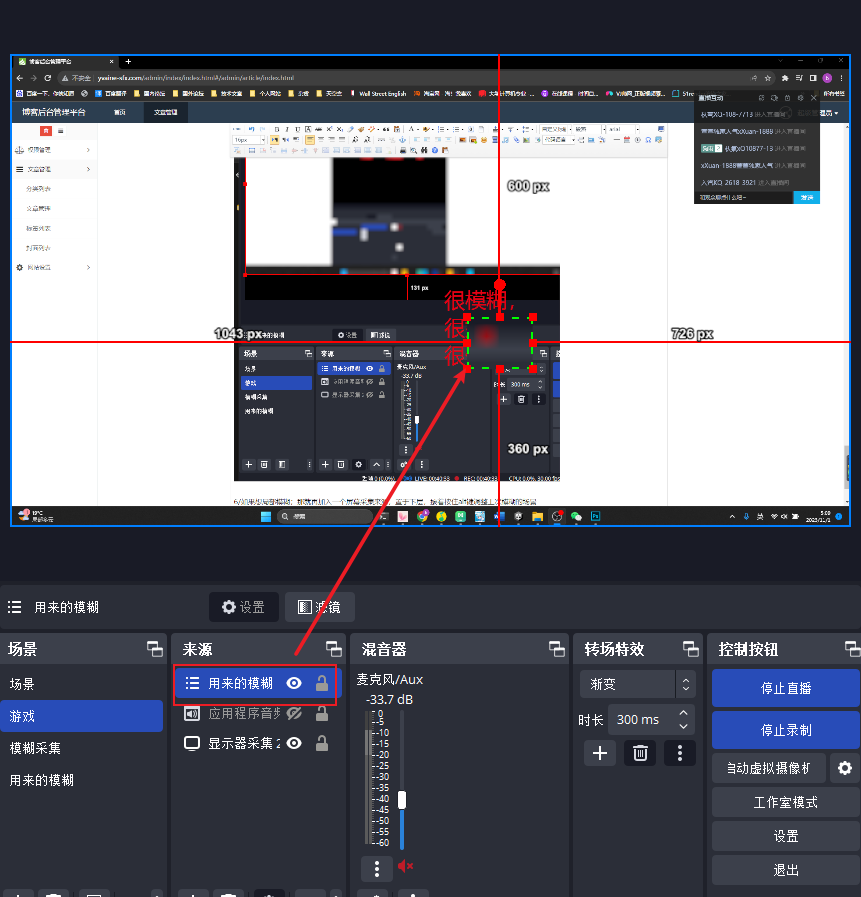Click the trash icon to remove the transition
The height and width of the screenshot is (897, 861).
(x=641, y=753)
